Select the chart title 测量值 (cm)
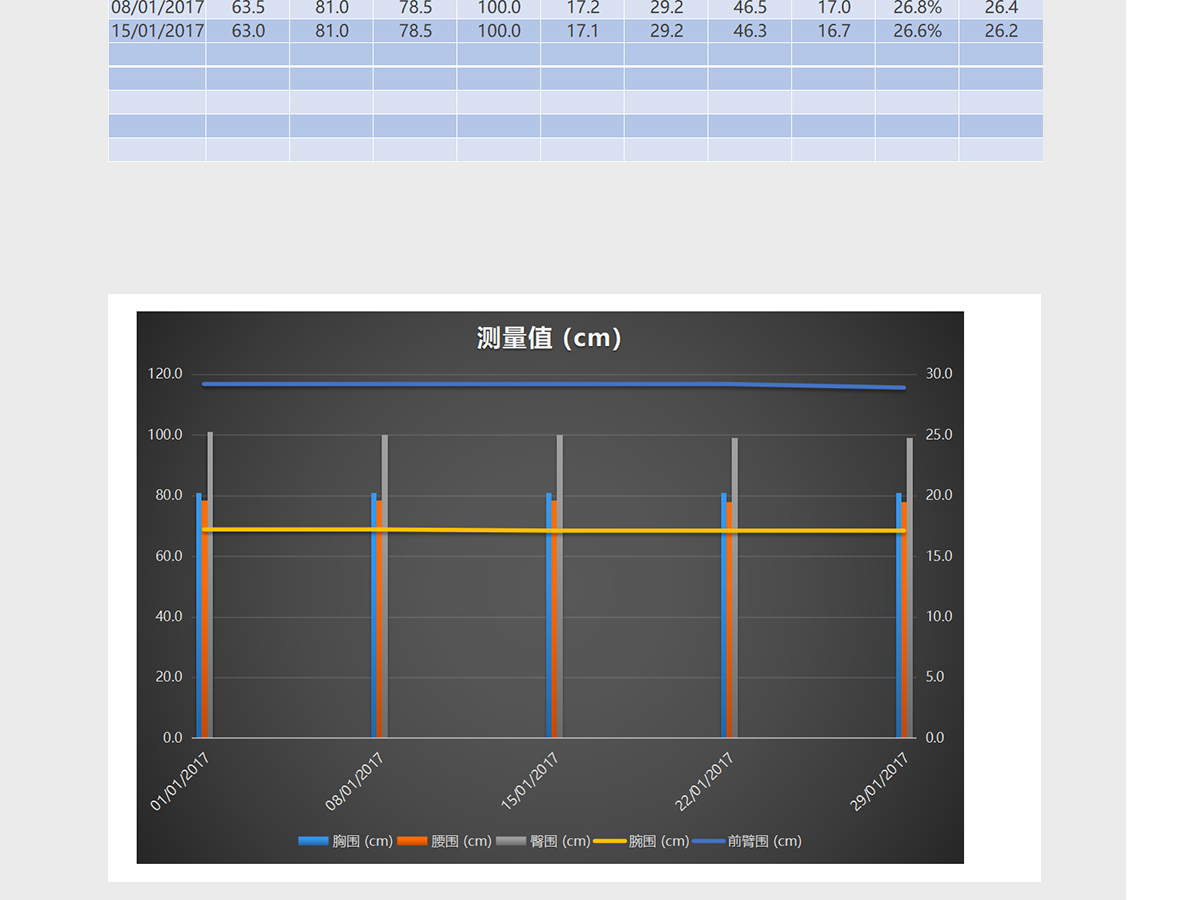Viewport: 1200px width, 900px height. click(x=550, y=338)
